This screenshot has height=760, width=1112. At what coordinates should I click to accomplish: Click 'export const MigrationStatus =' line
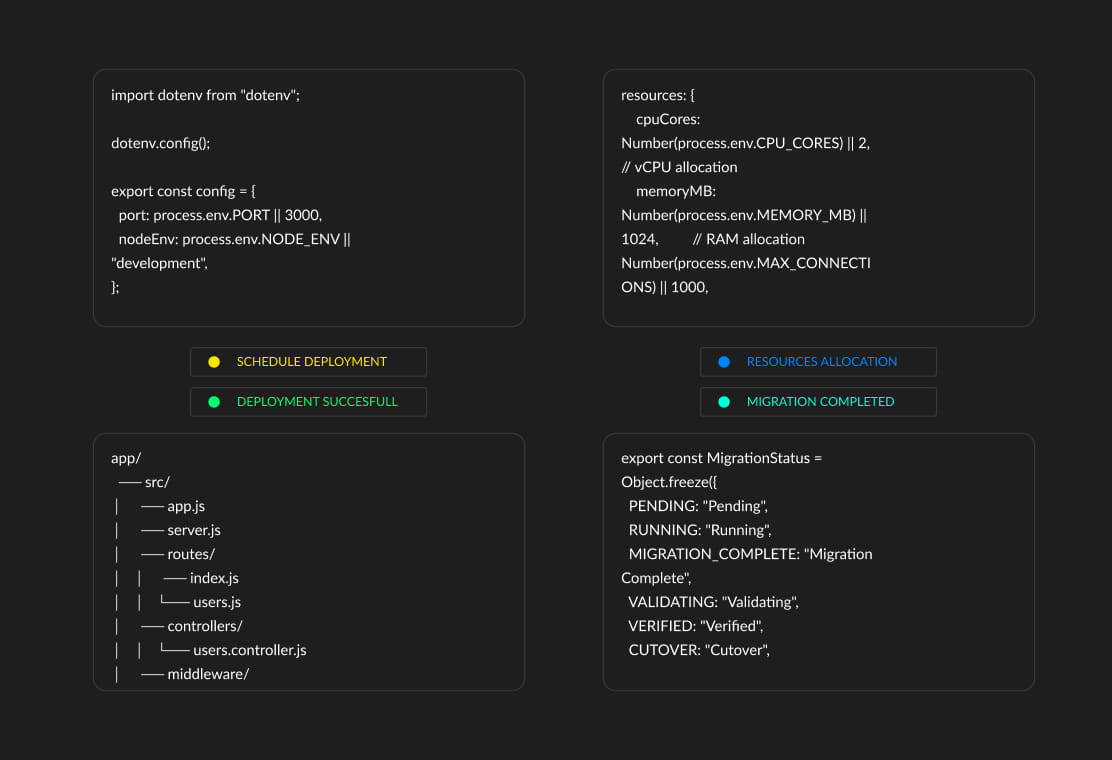click(721, 458)
